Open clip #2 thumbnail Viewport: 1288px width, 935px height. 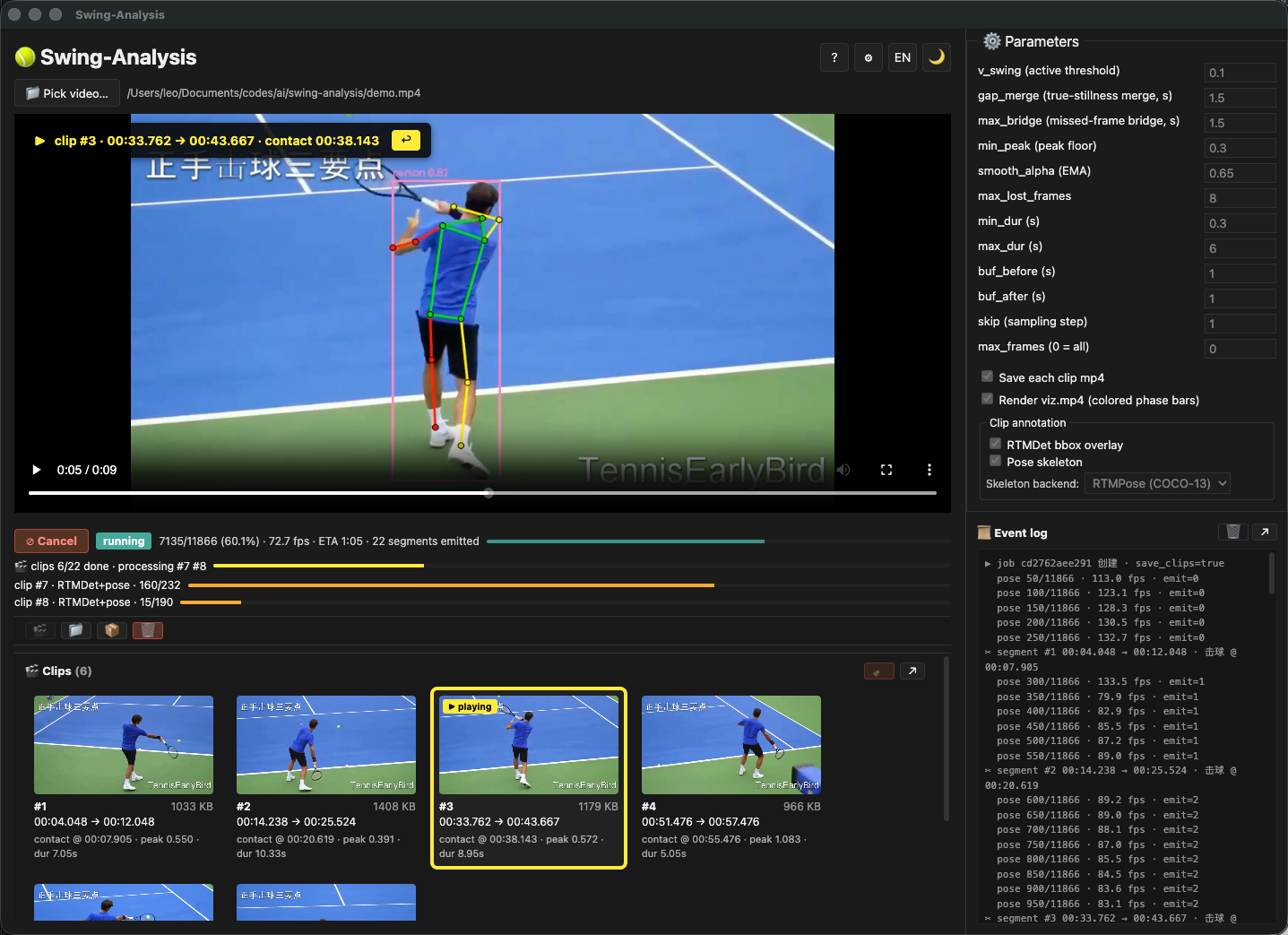[326, 745]
